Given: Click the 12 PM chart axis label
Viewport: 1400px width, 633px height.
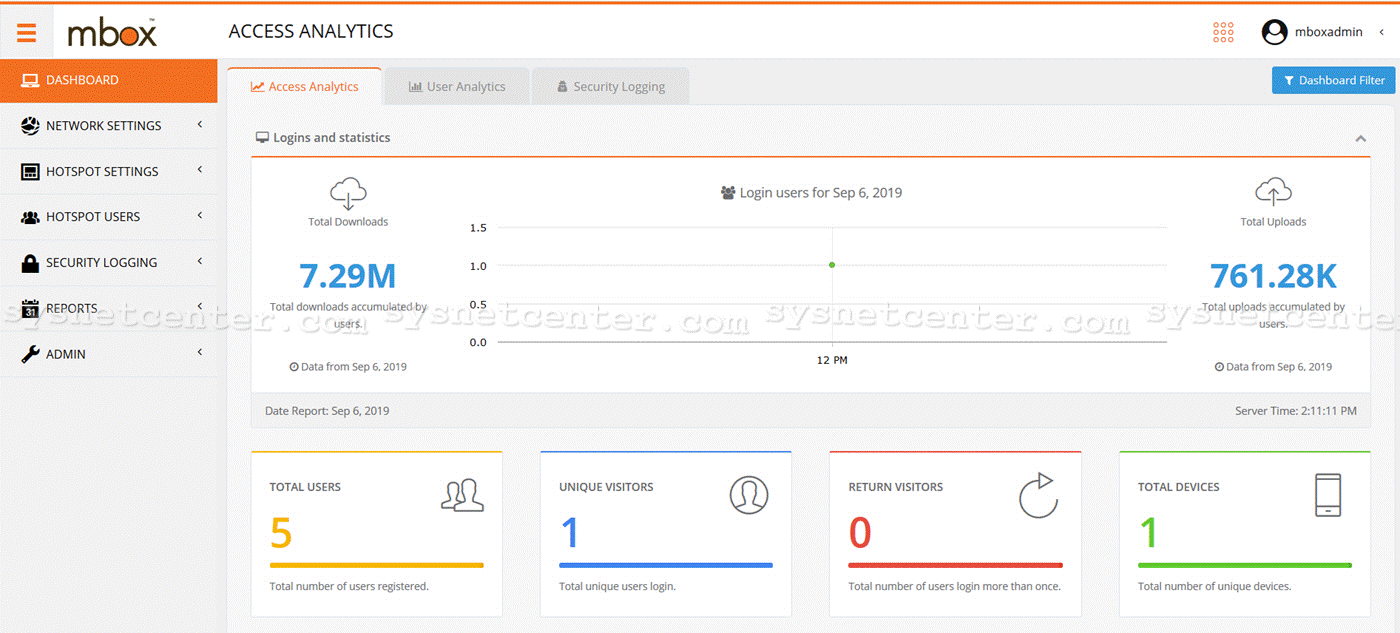Looking at the screenshot, I should pyautogui.click(x=832, y=360).
